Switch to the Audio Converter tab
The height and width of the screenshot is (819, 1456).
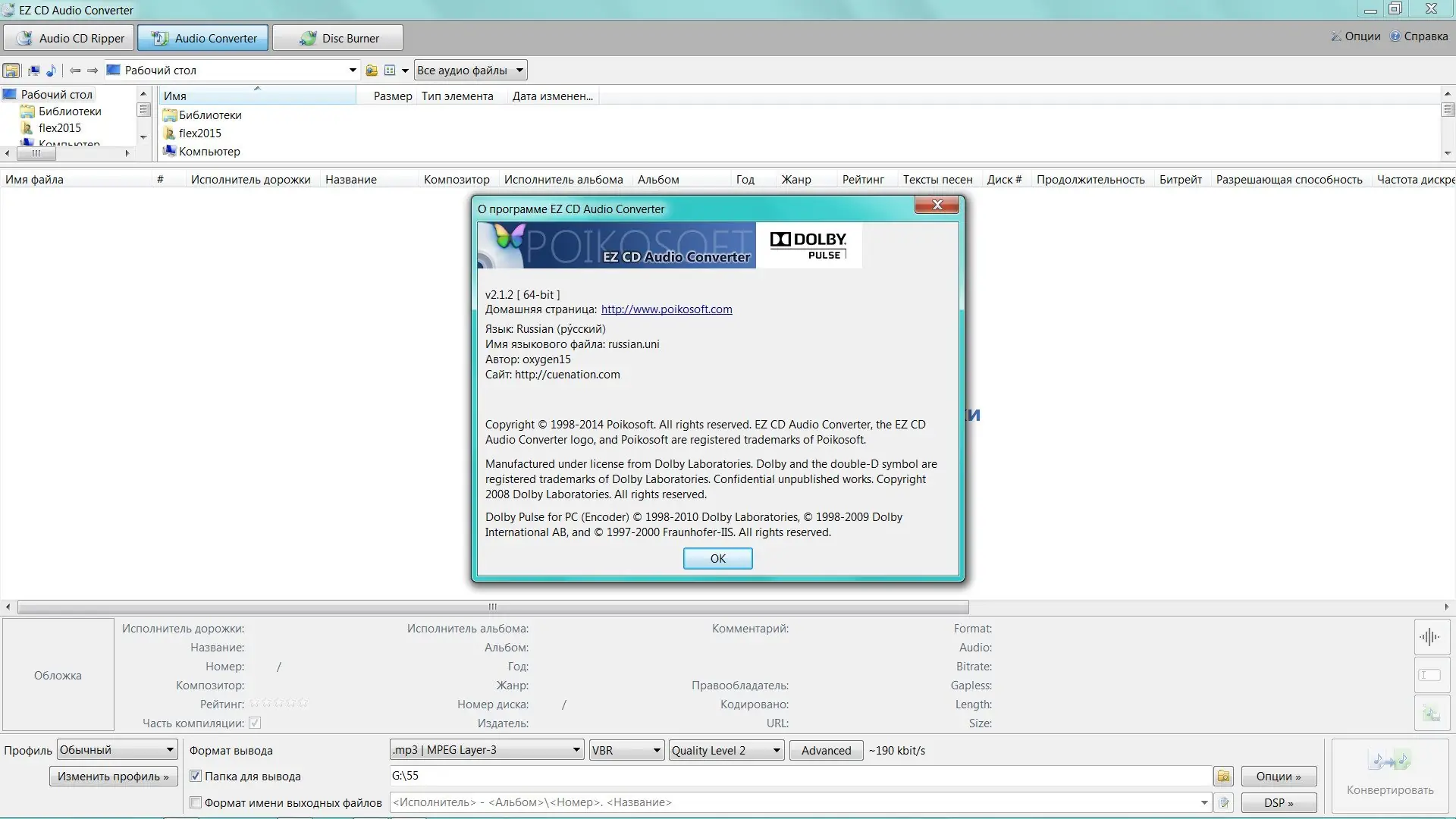click(x=202, y=38)
